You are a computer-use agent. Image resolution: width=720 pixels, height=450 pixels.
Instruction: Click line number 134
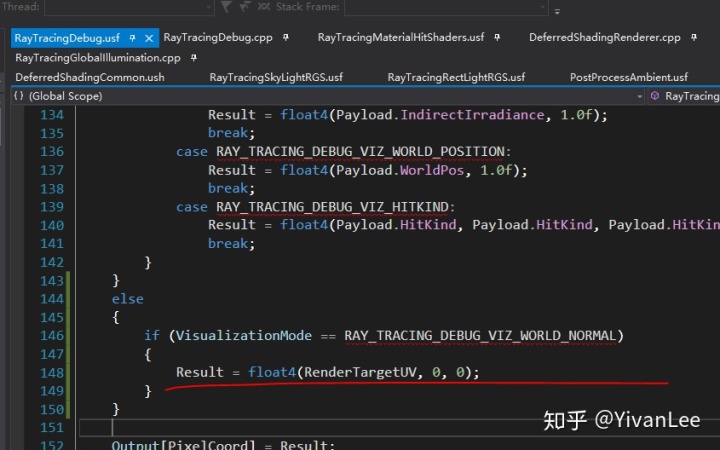[52, 115]
